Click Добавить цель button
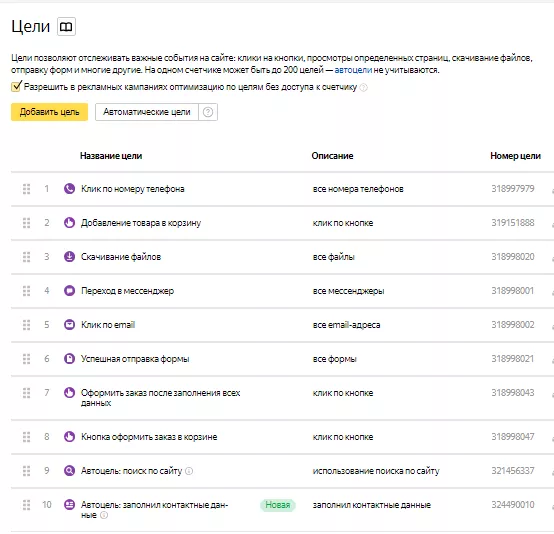Image resolution: width=554 pixels, height=534 pixels. (x=49, y=112)
